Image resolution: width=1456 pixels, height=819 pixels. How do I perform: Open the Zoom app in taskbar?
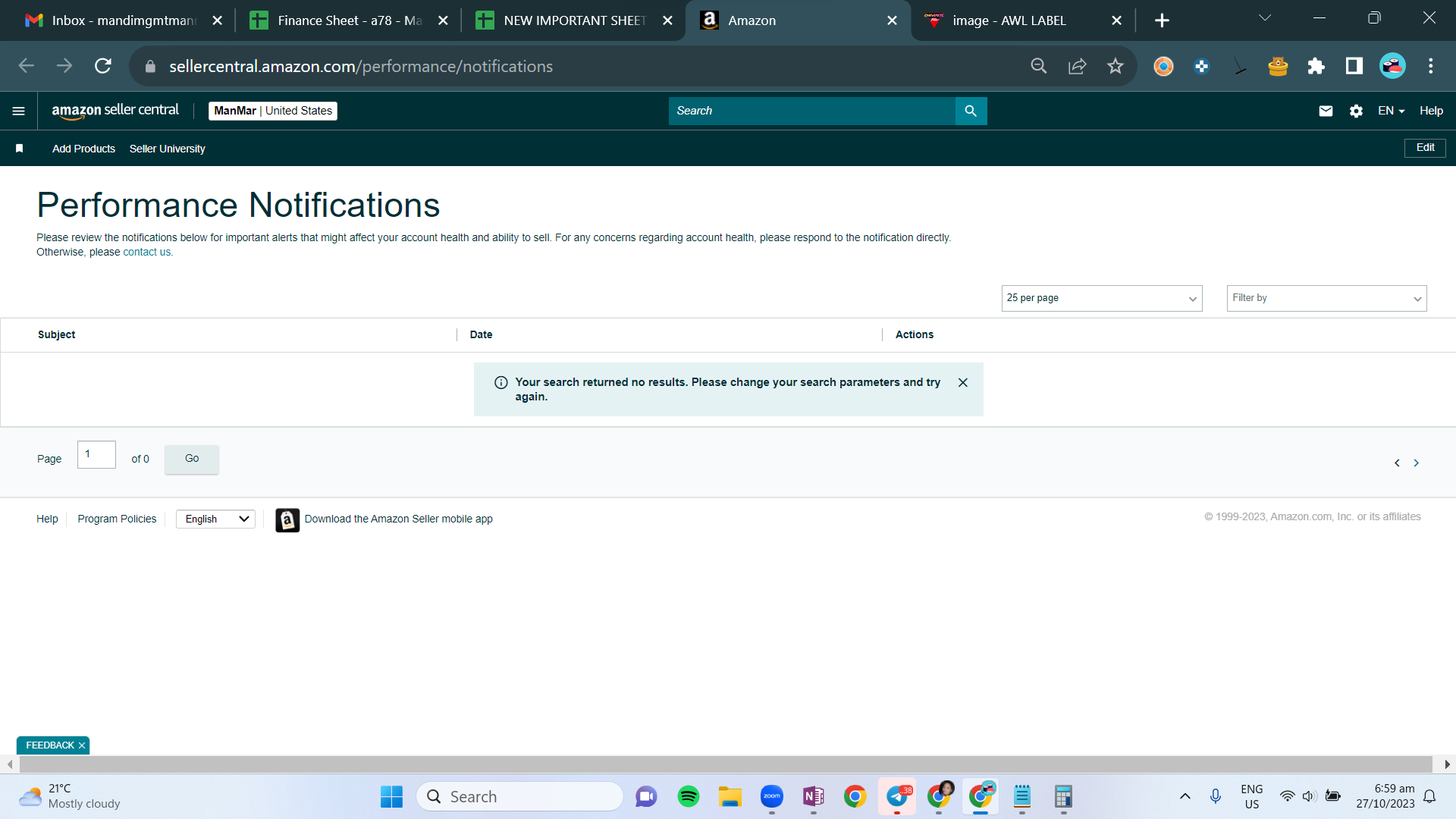772,796
